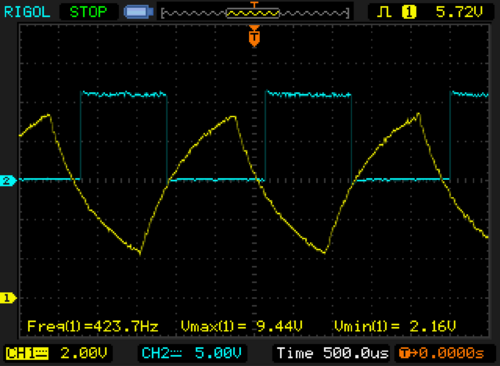This screenshot has width=500, height=366.
Task: Open the CH2 5.00V vertical scale
Action: point(218,353)
